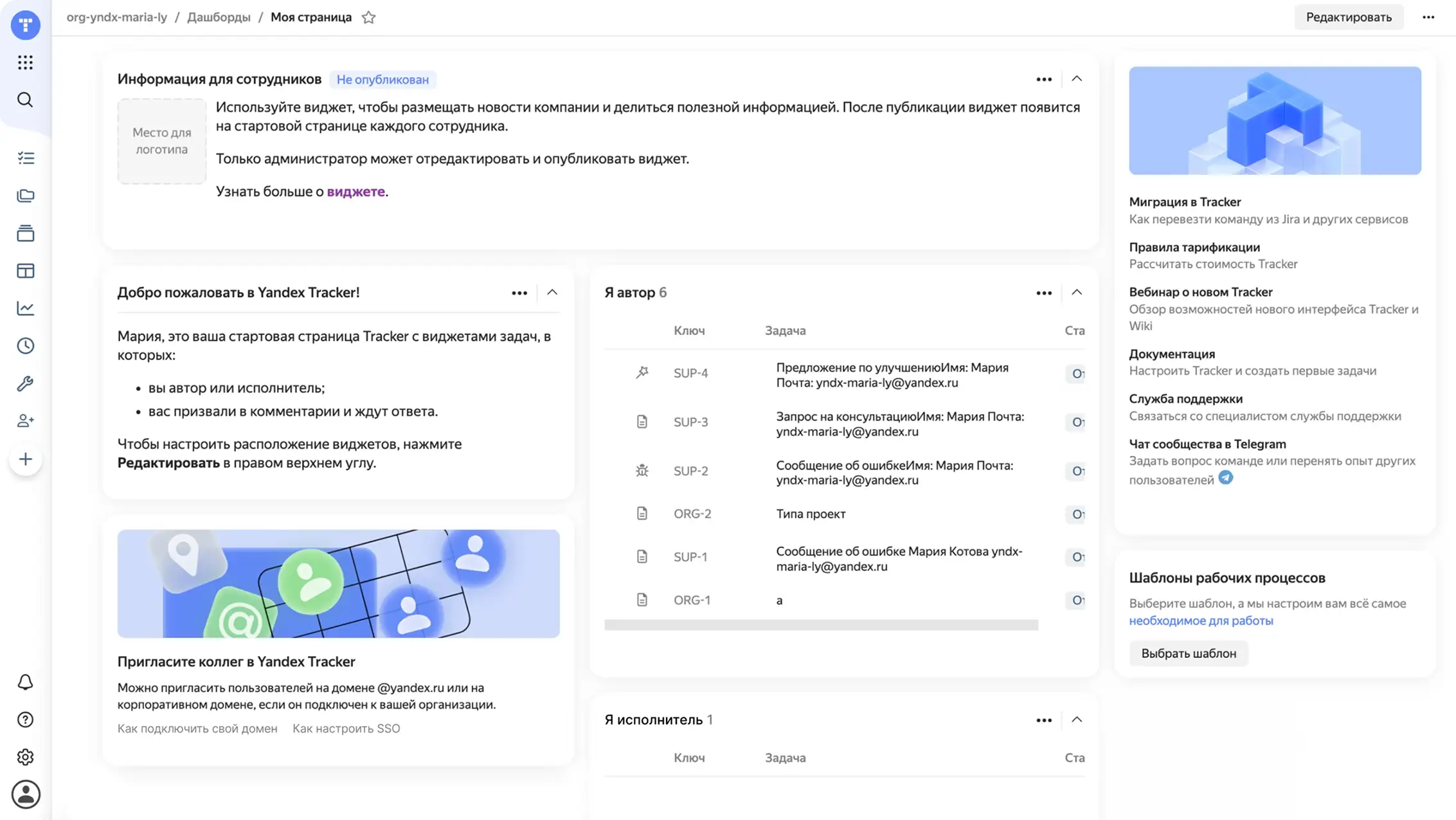Open the Дашборды breadcrumb
The height and width of the screenshot is (820, 1456).
pos(219,17)
